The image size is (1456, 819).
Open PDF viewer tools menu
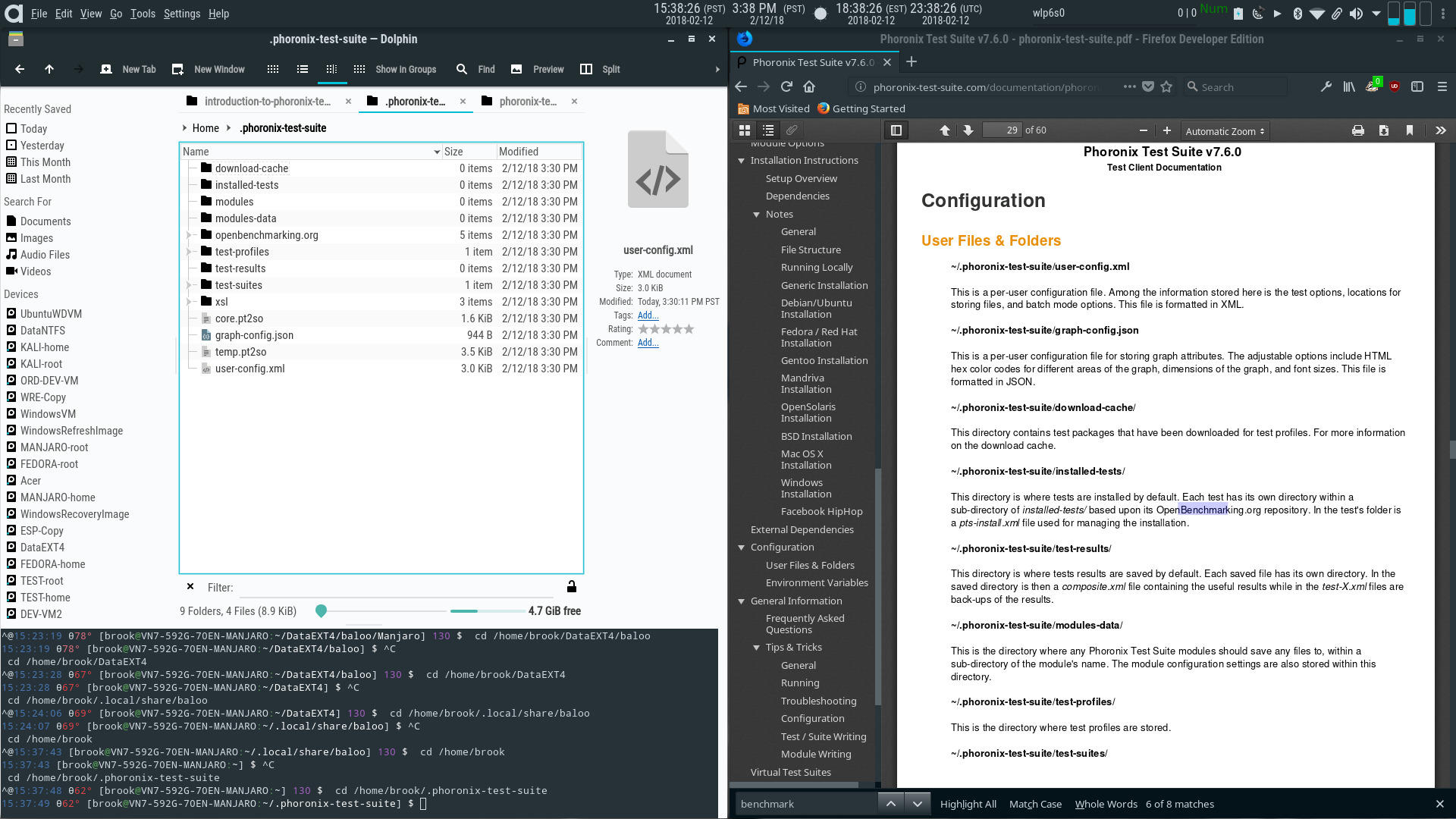(x=1441, y=130)
